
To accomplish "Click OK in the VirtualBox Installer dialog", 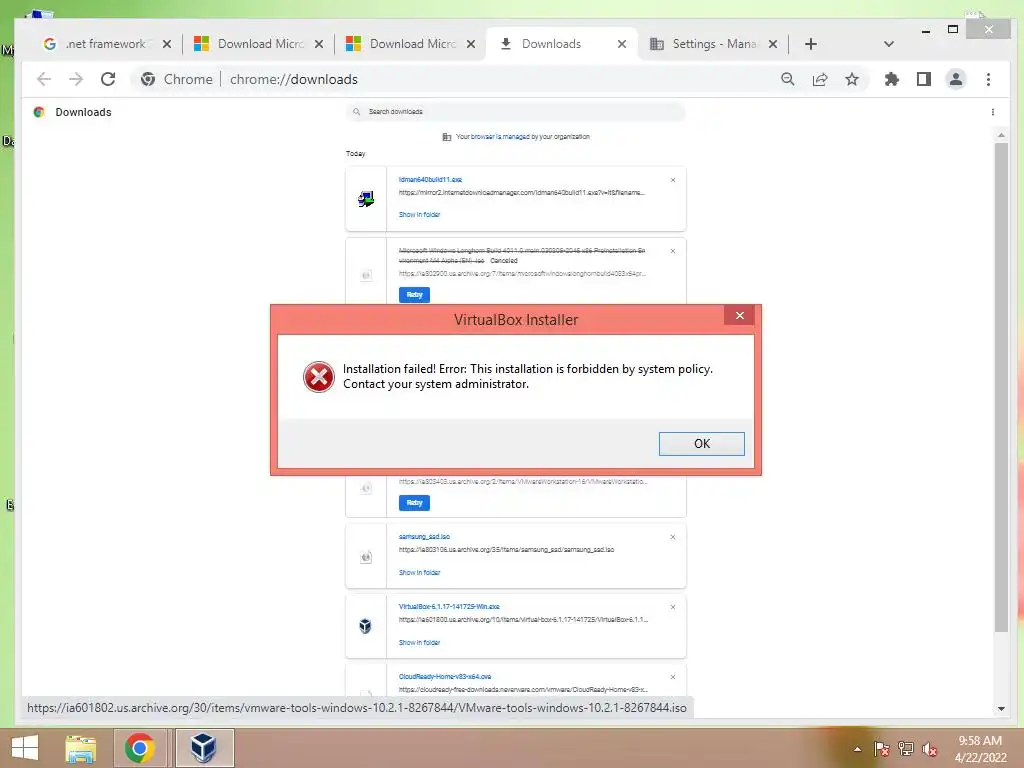I will point(701,443).
